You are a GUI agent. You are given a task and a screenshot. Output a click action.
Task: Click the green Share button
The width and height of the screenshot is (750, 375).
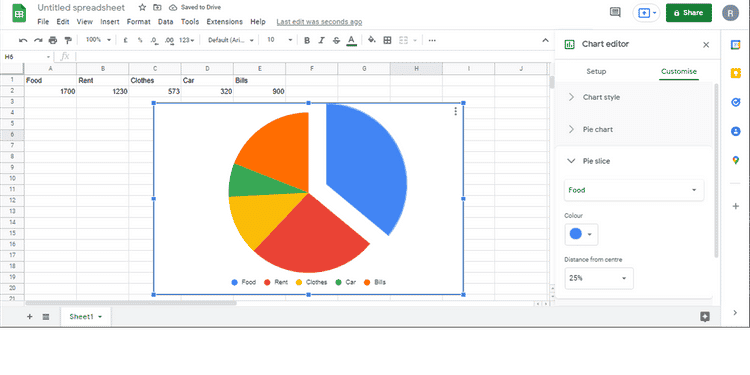[689, 13]
